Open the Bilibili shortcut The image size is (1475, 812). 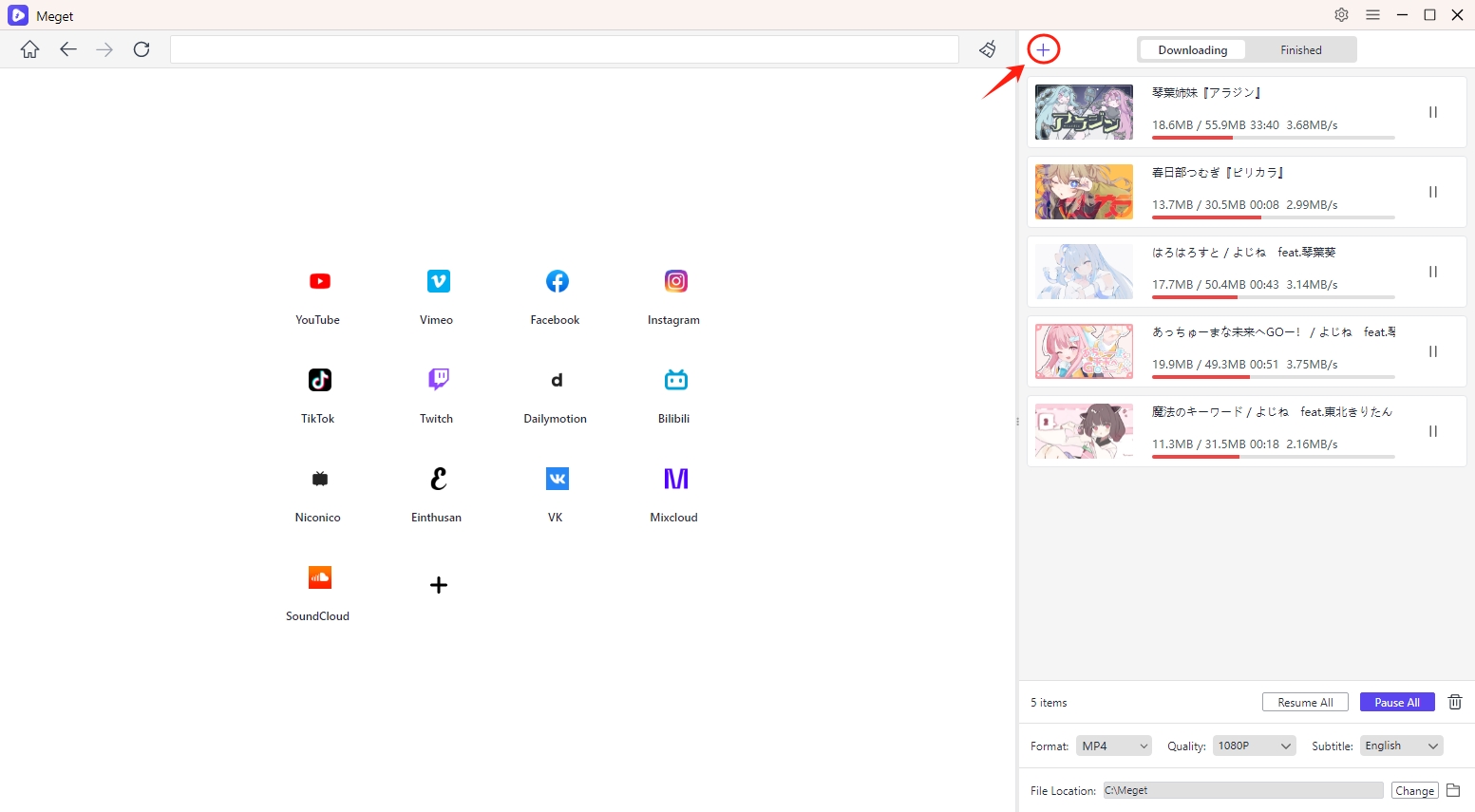pyautogui.click(x=674, y=395)
